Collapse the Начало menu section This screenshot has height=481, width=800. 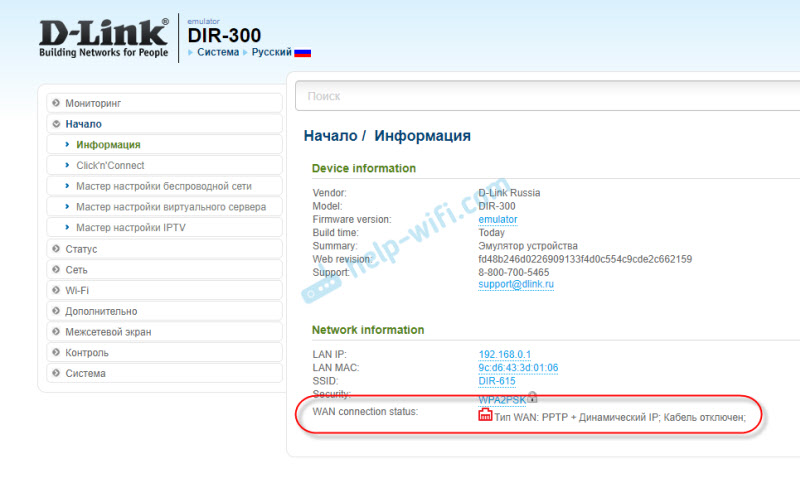[x=164, y=124]
